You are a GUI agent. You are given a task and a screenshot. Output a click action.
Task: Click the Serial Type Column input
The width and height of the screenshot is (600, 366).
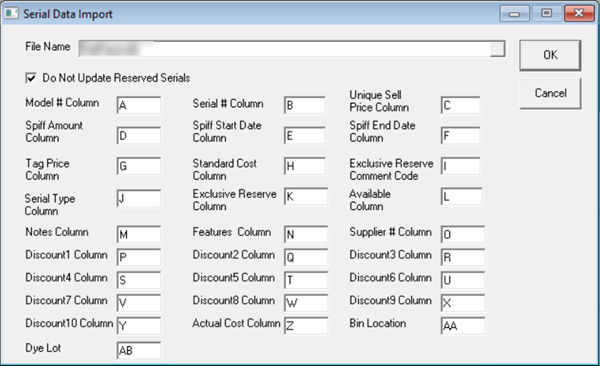coord(139,198)
